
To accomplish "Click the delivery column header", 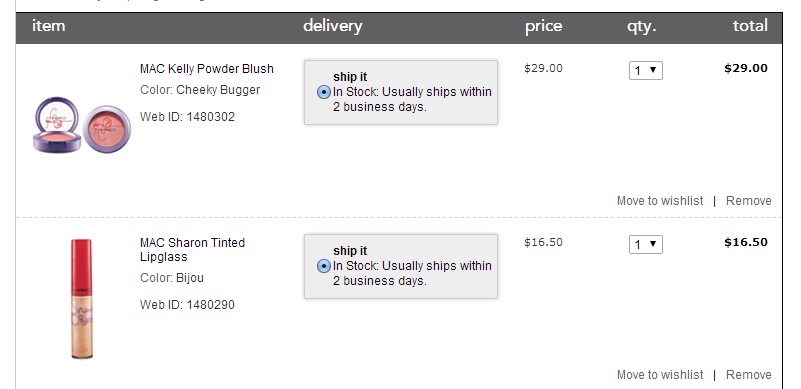I will click(333, 26).
